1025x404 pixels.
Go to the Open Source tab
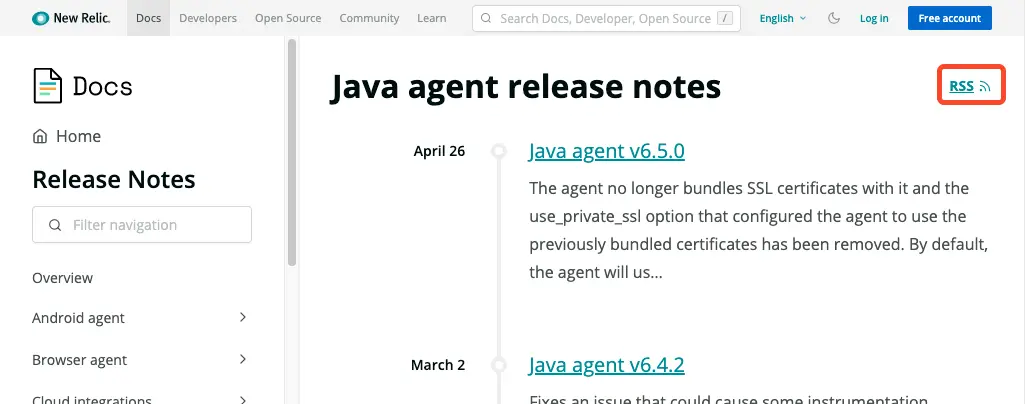(x=288, y=18)
